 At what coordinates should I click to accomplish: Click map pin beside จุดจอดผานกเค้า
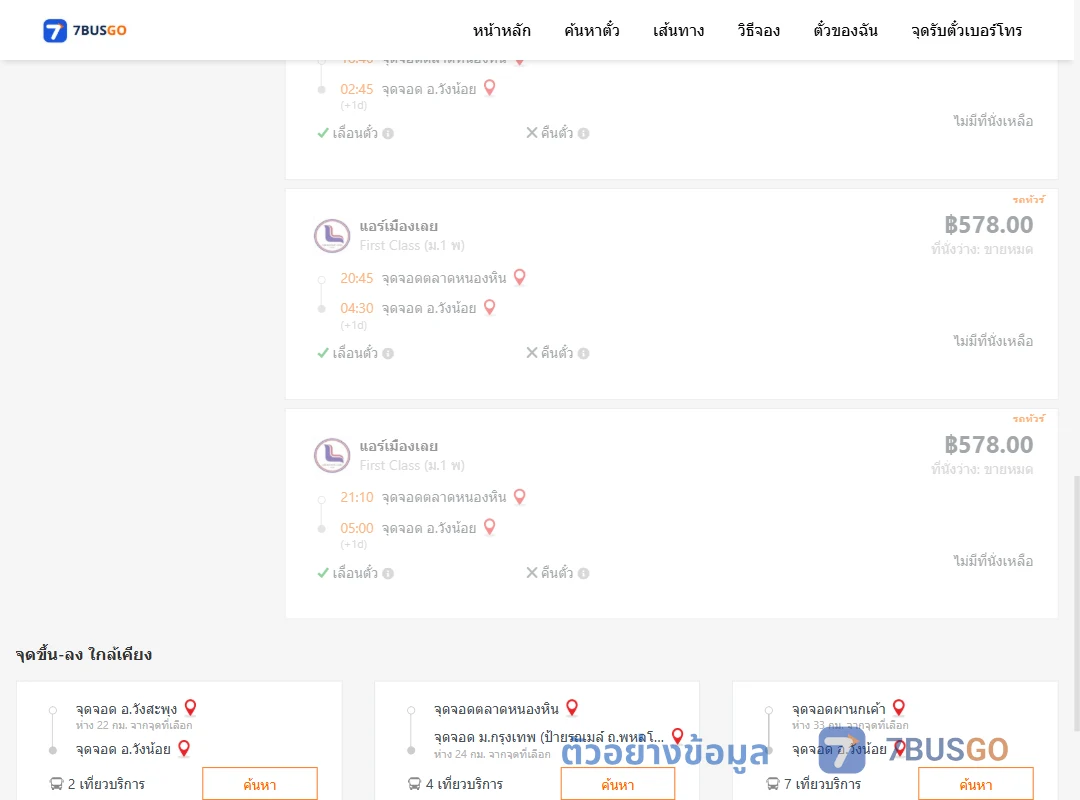(899, 708)
